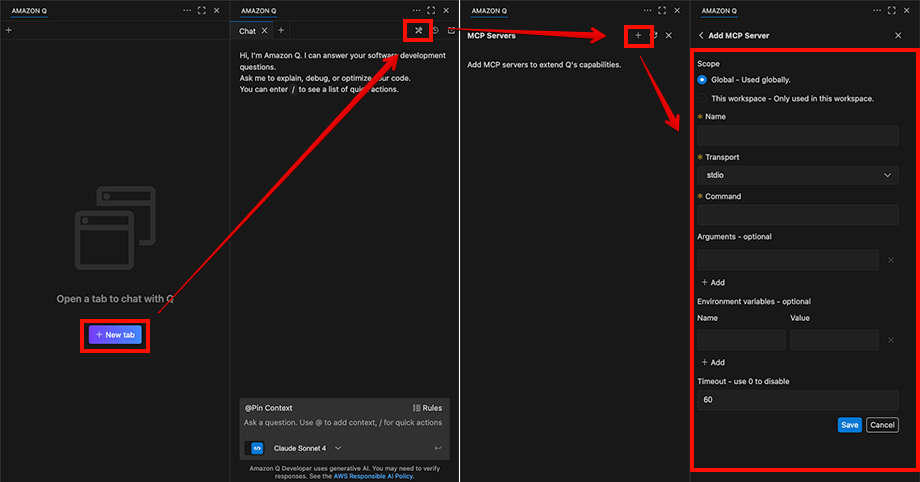
Task: Cancel adding the MCP server
Action: [882, 425]
